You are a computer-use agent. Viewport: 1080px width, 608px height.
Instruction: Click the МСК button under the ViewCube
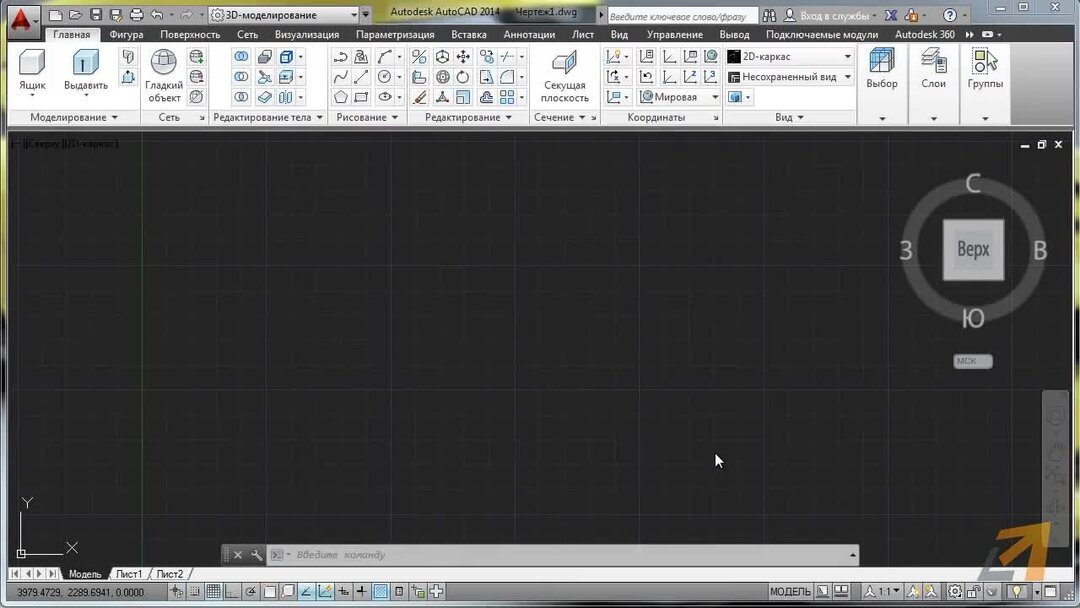click(972, 361)
